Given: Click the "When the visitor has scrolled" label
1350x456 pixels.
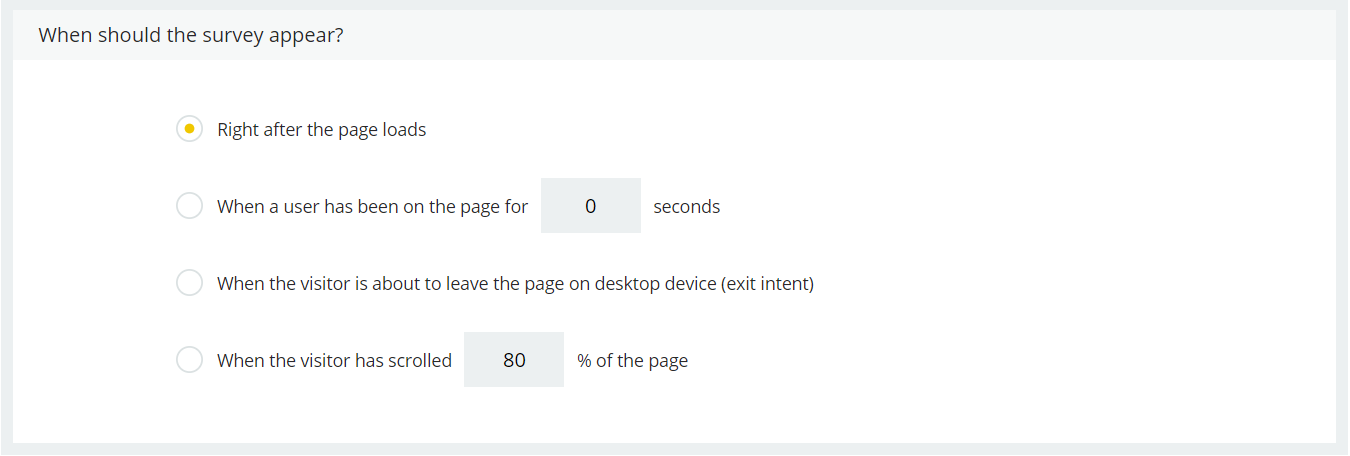Looking at the screenshot, I should tap(334, 361).
